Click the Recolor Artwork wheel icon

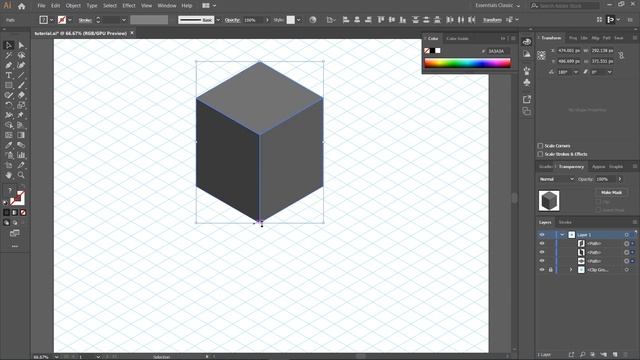[x=313, y=20]
